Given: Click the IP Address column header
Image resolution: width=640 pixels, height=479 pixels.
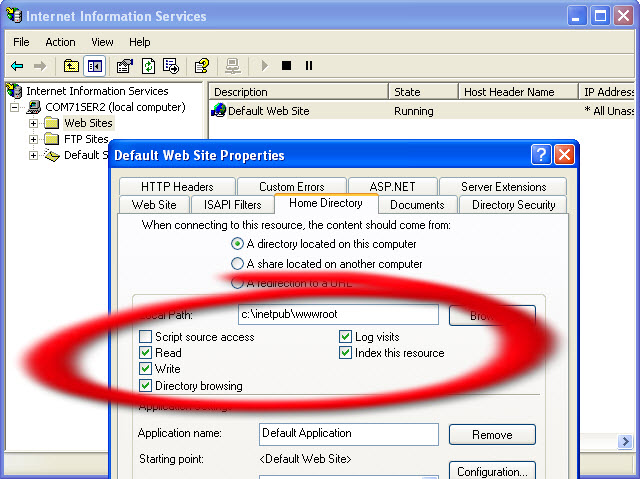Looking at the screenshot, I should (607, 92).
